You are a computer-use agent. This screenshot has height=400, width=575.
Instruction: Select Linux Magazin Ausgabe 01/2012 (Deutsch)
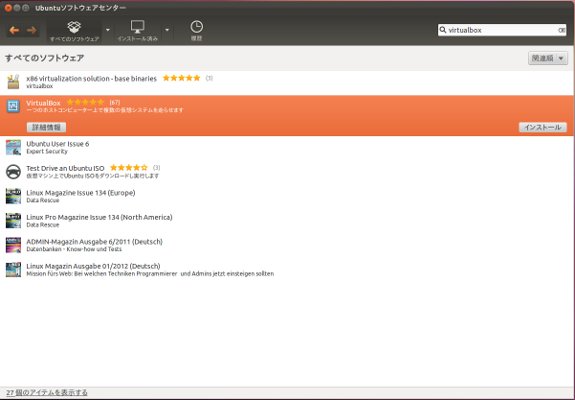(287, 269)
